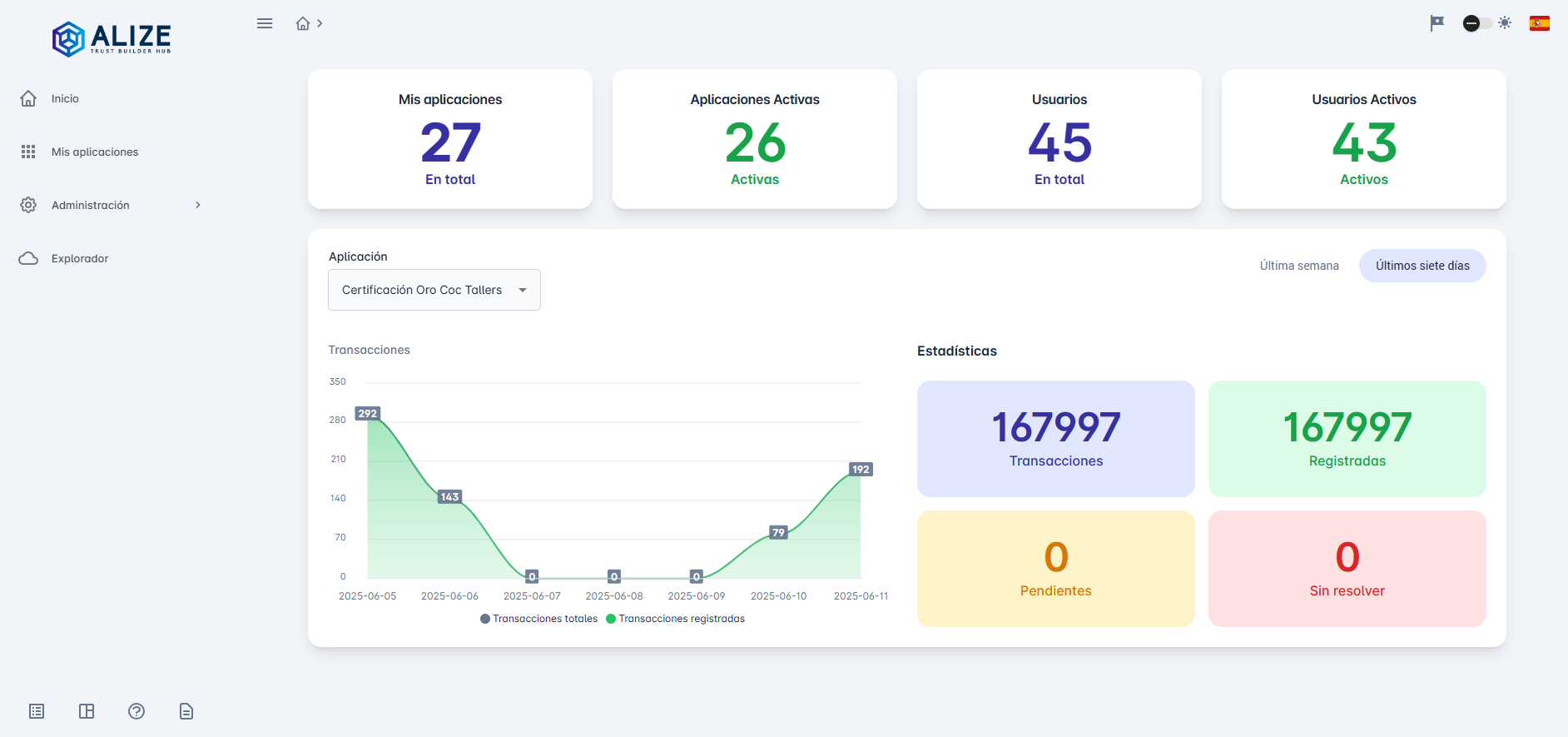Open the Spanish language flag selector
This screenshot has width=1568, height=737.
pos(1539,23)
